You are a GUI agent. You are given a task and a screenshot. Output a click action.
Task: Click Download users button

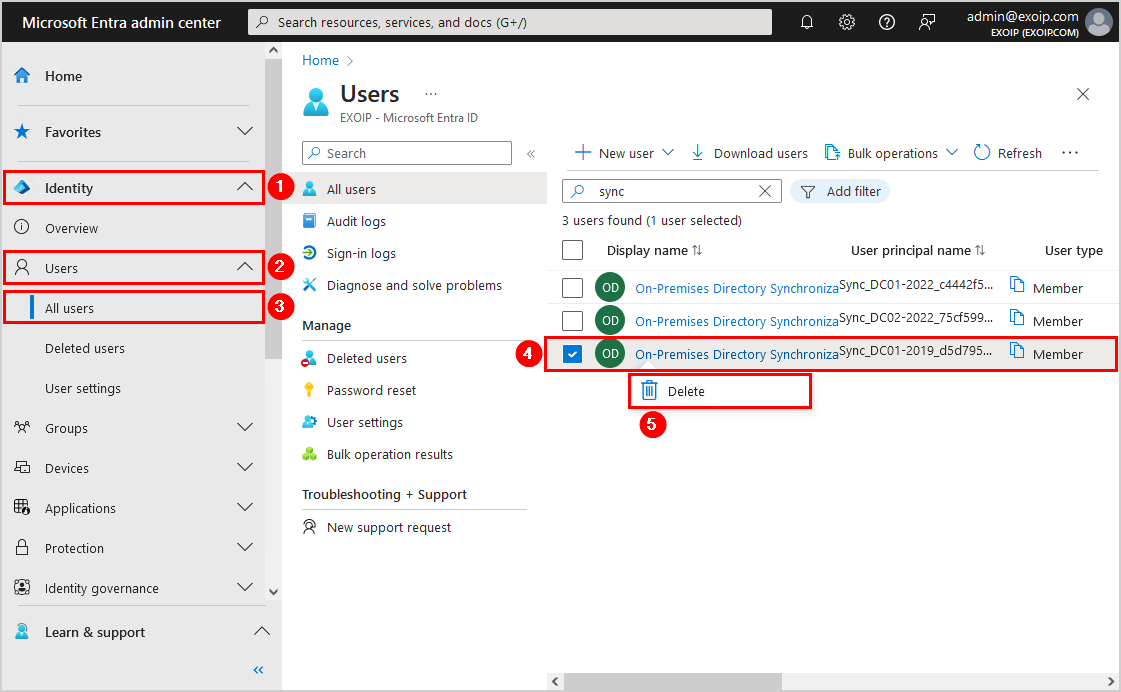[749, 153]
